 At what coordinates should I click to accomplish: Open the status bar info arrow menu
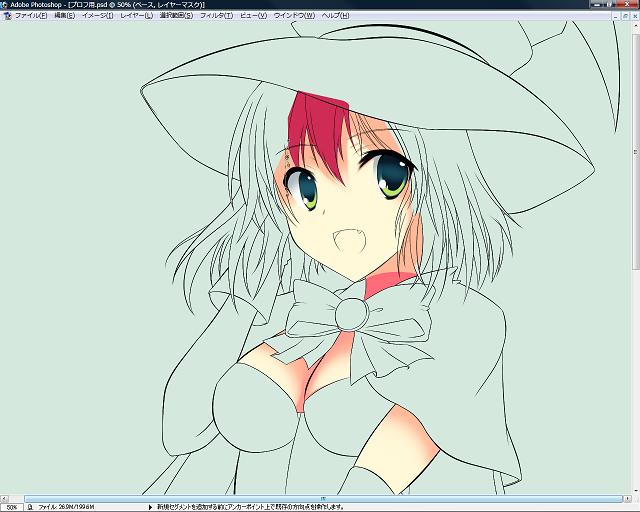(x=150, y=508)
